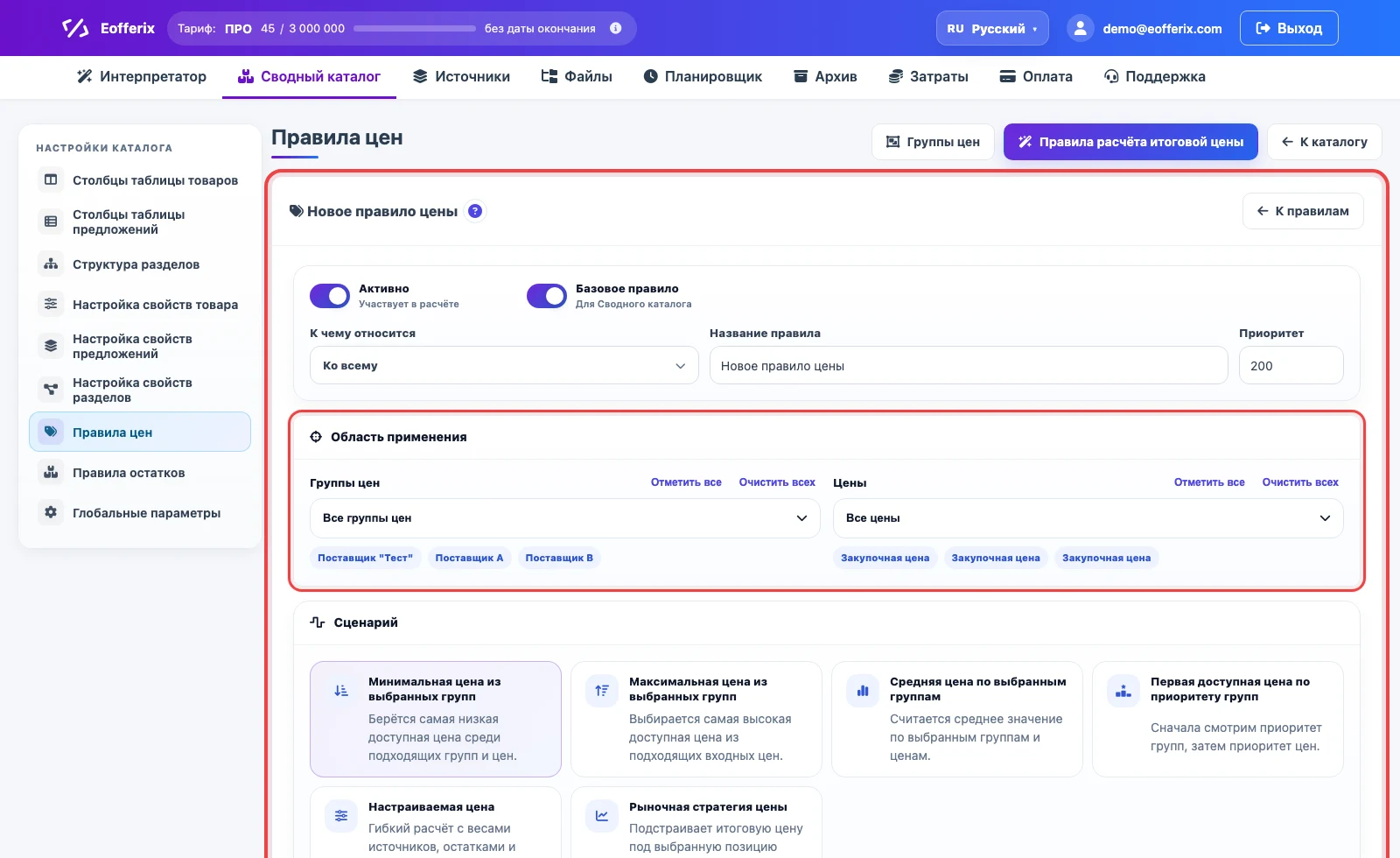The width and height of the screenshot is (1400, 858).
Task: Click Отметить все for Группы цен
Action: (686, 482)
